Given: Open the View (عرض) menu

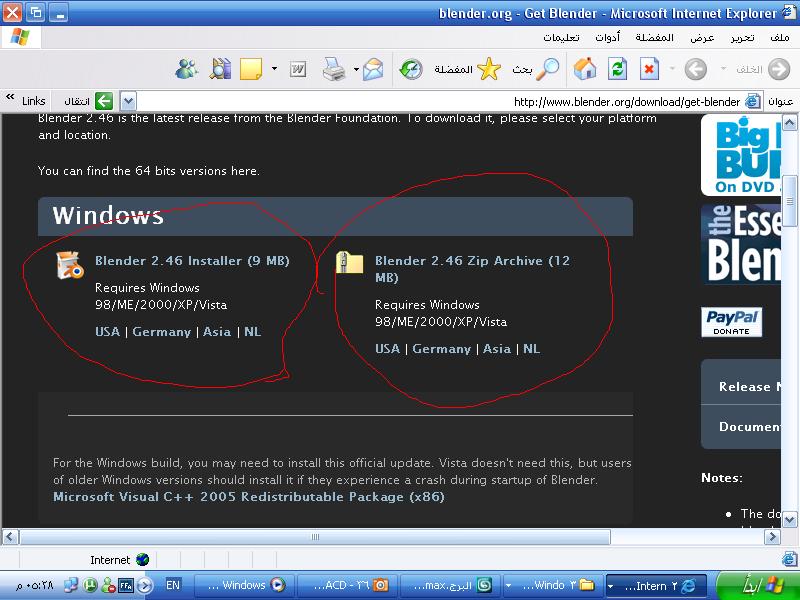Looking at the screenshot, I should click(702, 37).
